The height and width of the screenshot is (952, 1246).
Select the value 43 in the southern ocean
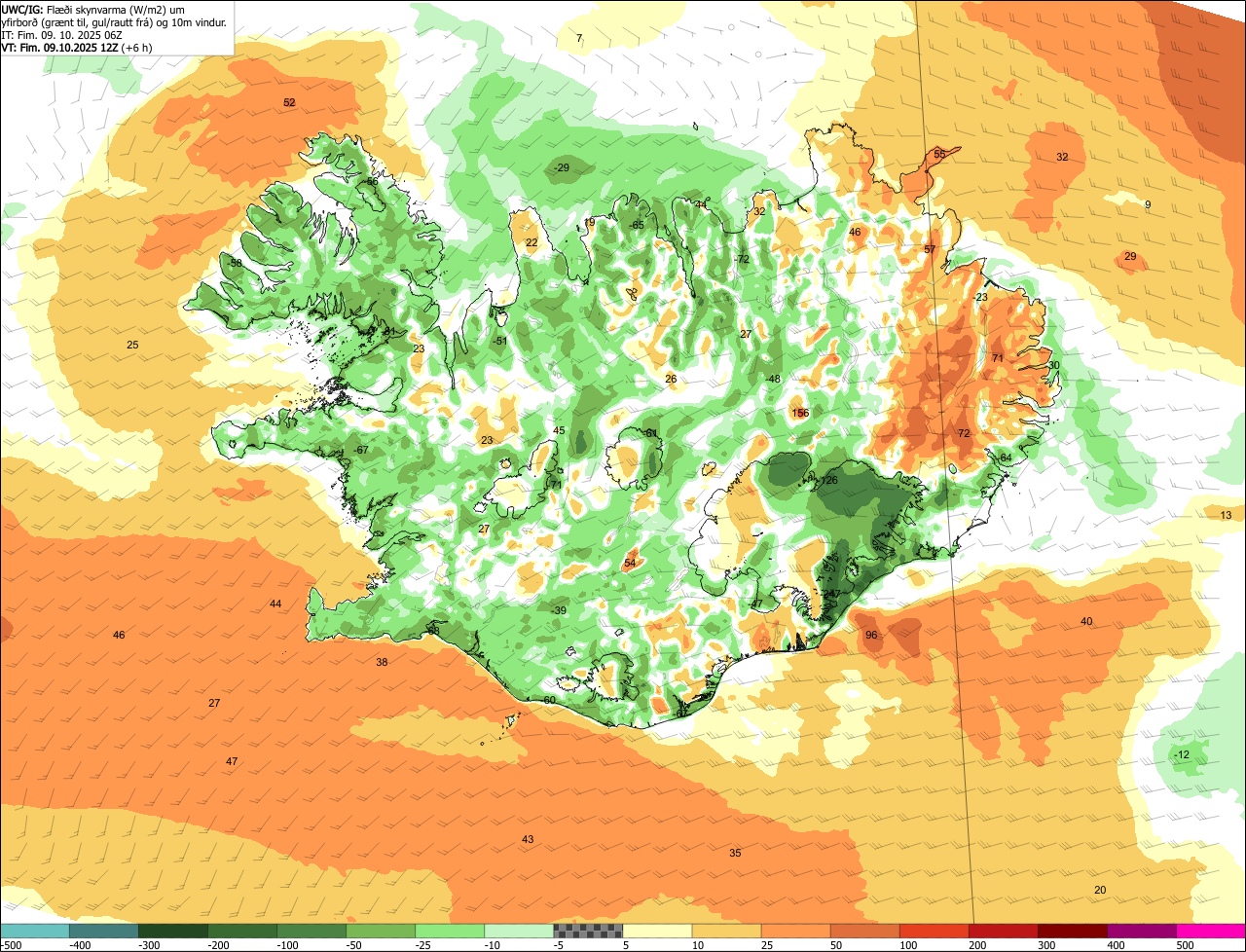click(528, 840)
